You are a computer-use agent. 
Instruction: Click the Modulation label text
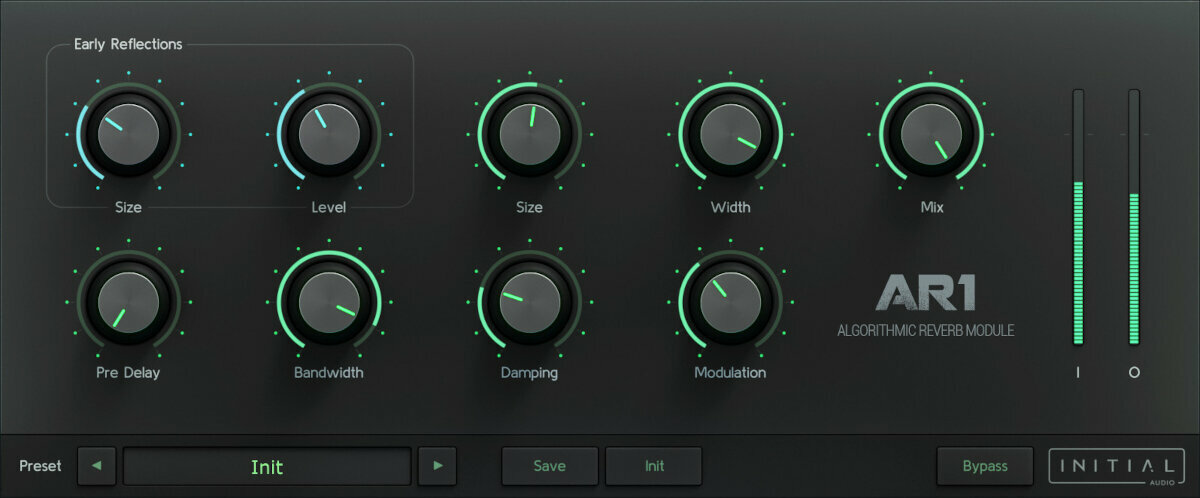click(731, 373)
